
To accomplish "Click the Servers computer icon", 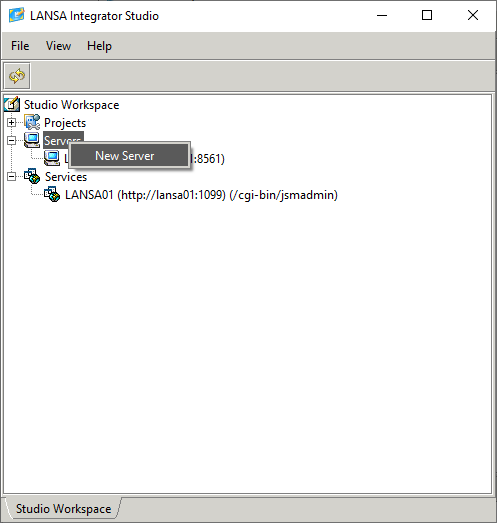I will pos(32,140).
